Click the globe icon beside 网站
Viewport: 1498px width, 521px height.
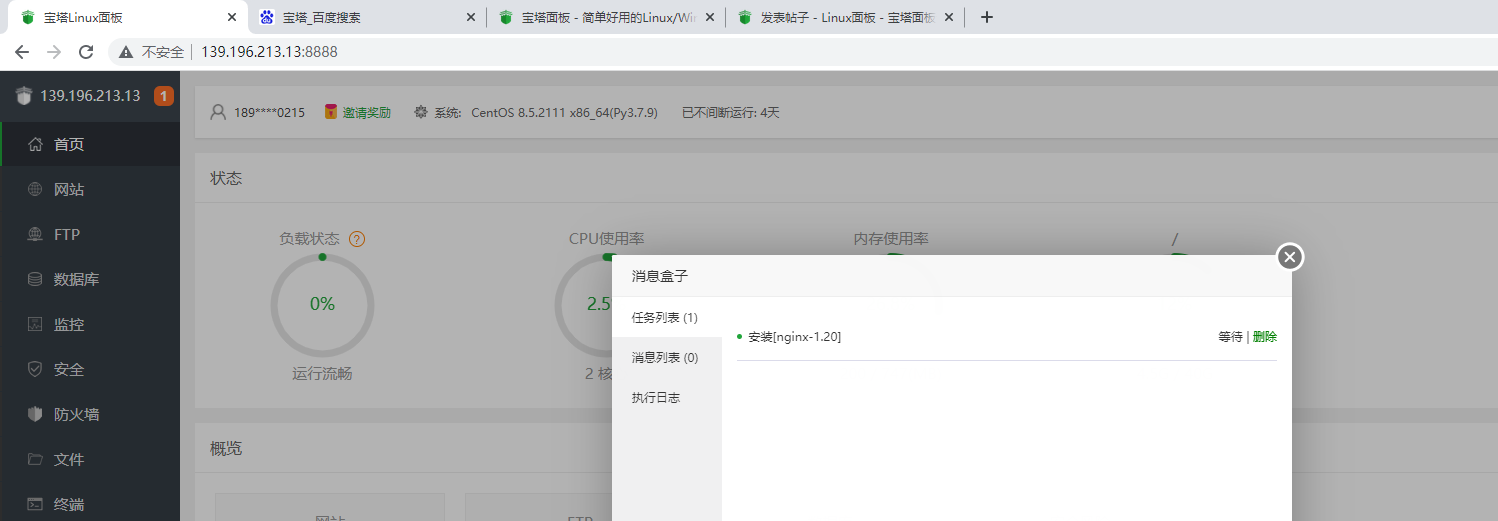[35, 189]
